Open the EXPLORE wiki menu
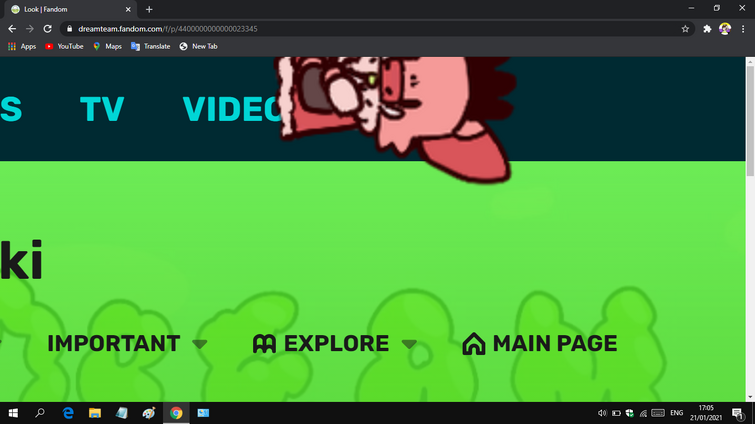Screen dimensions: 755x424 (336, 344)
